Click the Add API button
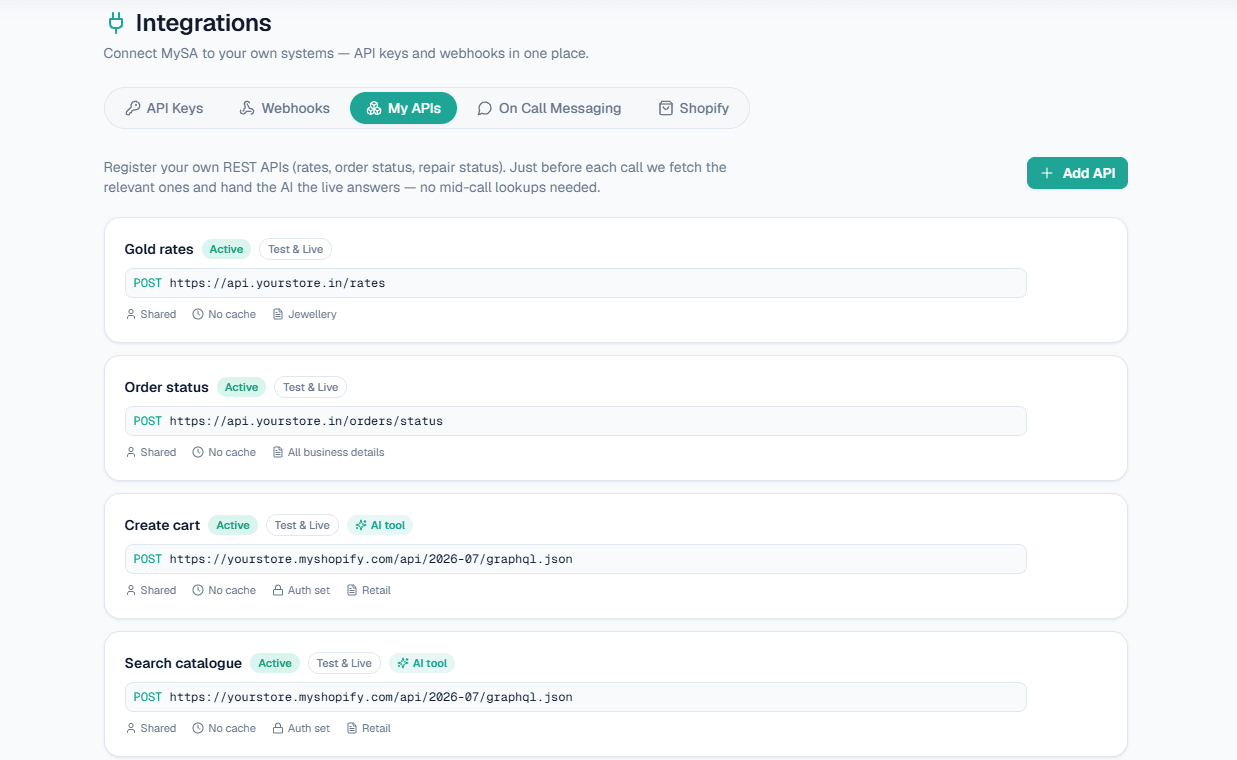 click(1077, 173)
